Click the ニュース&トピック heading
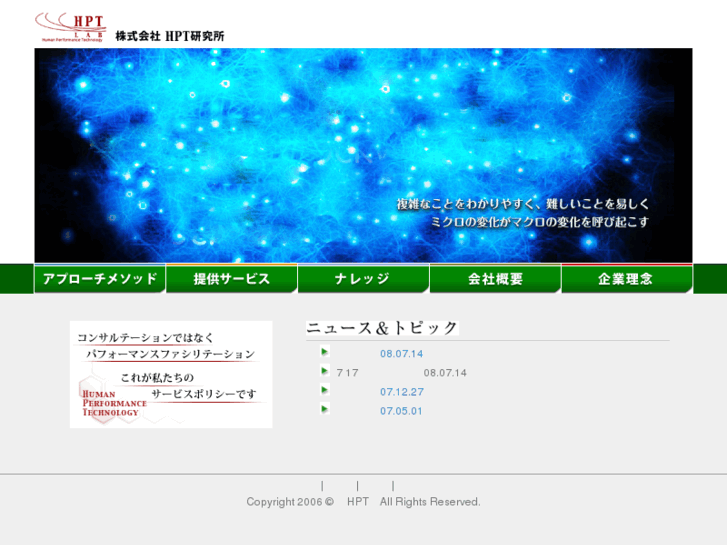Image resolution: width=727 pixels, height=545 pixels. [382, 328]
